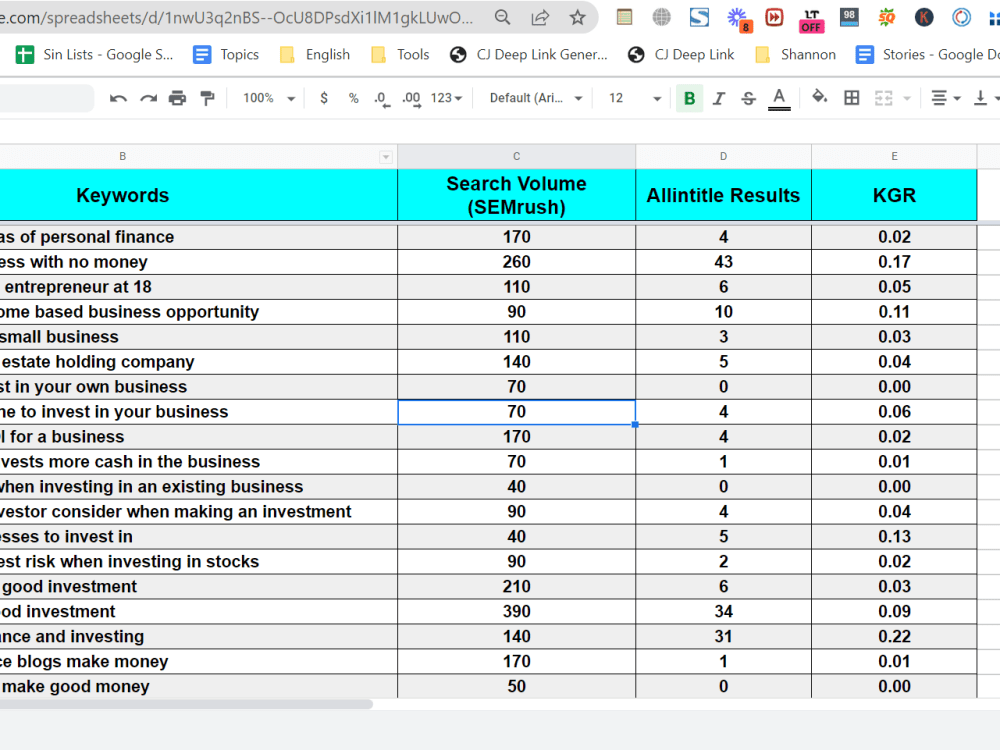Open the English bookmark folder
This screenshot has height=750, width=1000.
(x=315, y=55)
